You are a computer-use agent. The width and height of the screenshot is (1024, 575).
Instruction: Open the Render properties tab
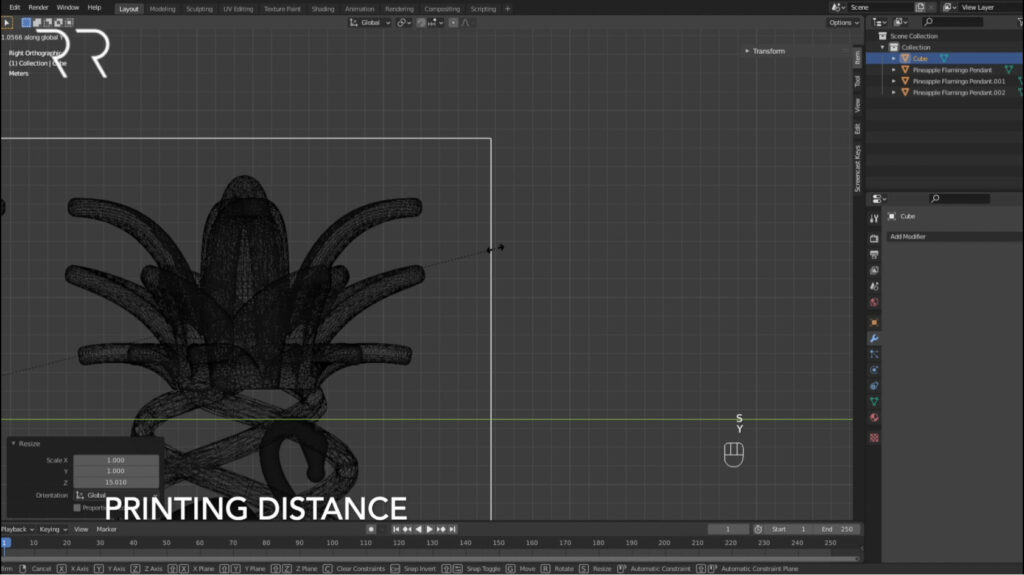[x=874, y=239]
